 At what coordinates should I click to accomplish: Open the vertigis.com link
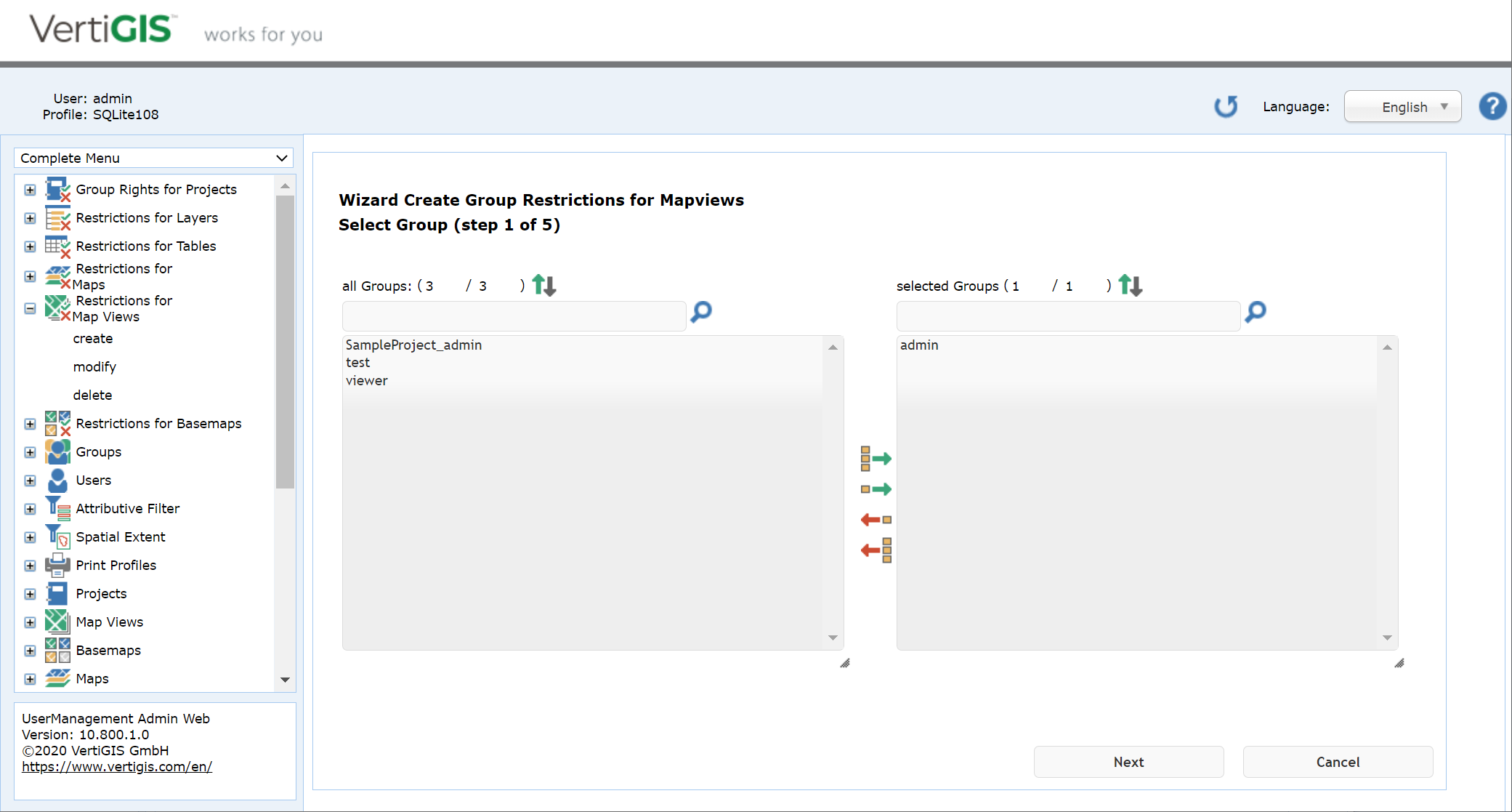[116, 766]
